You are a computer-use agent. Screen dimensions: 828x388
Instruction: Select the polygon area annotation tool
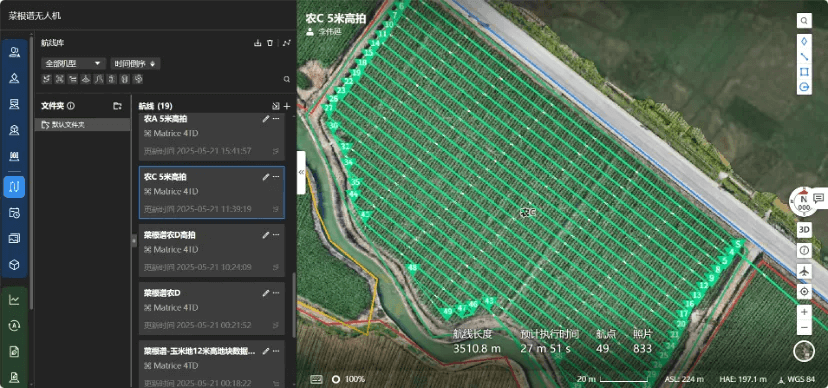pyautogui.click(x=804, y=72)
